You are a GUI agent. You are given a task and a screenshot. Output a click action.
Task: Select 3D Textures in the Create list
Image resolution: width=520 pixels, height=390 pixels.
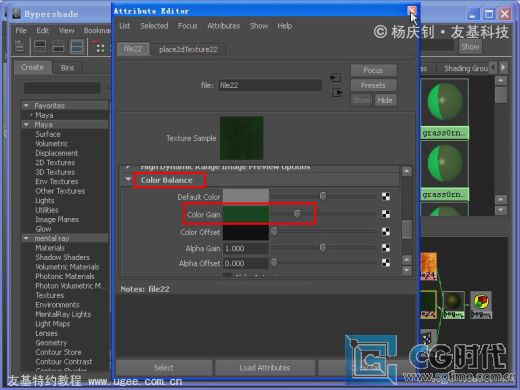[x=55, y=172]
